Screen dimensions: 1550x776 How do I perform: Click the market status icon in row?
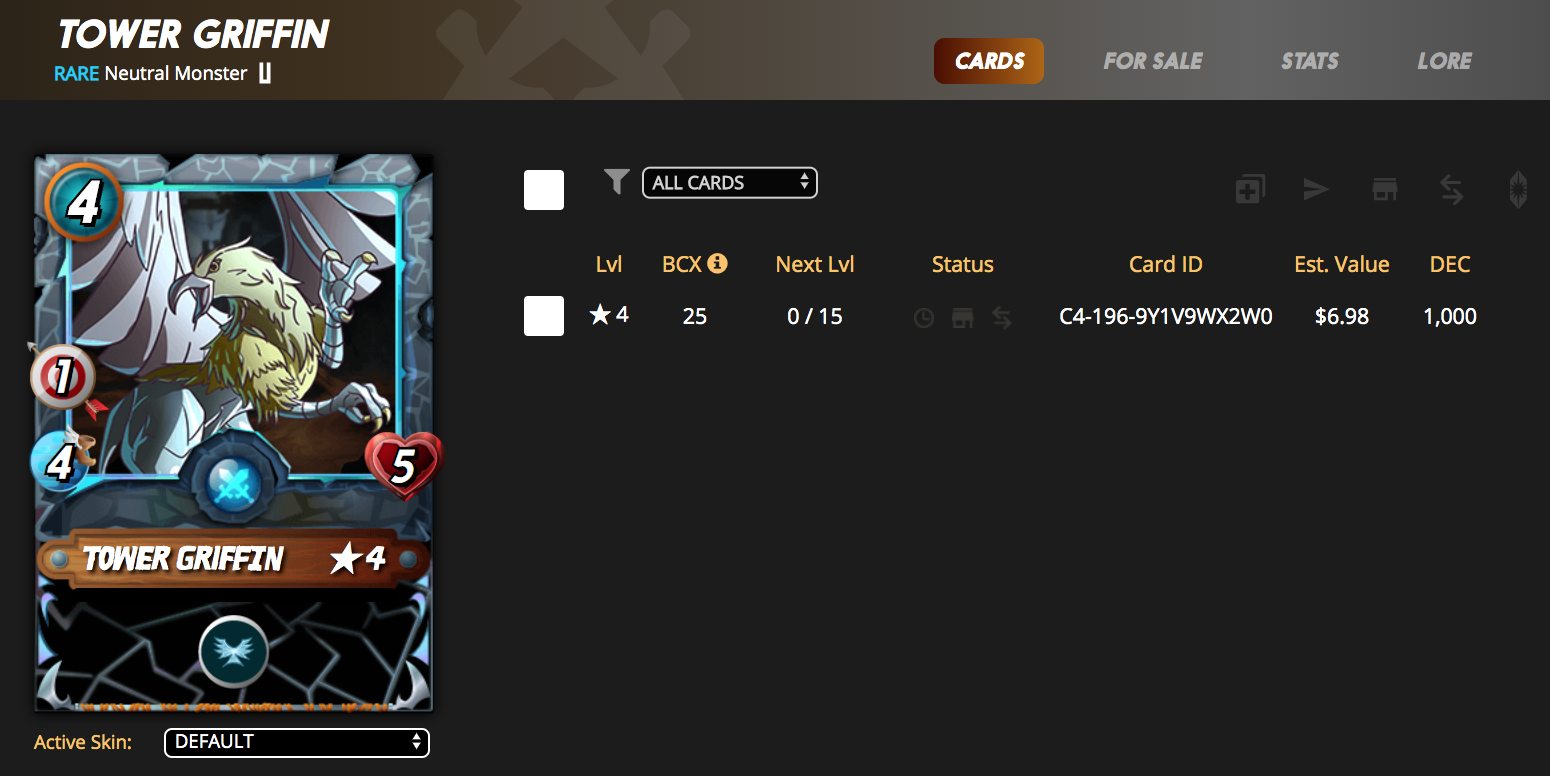[962, 318]
